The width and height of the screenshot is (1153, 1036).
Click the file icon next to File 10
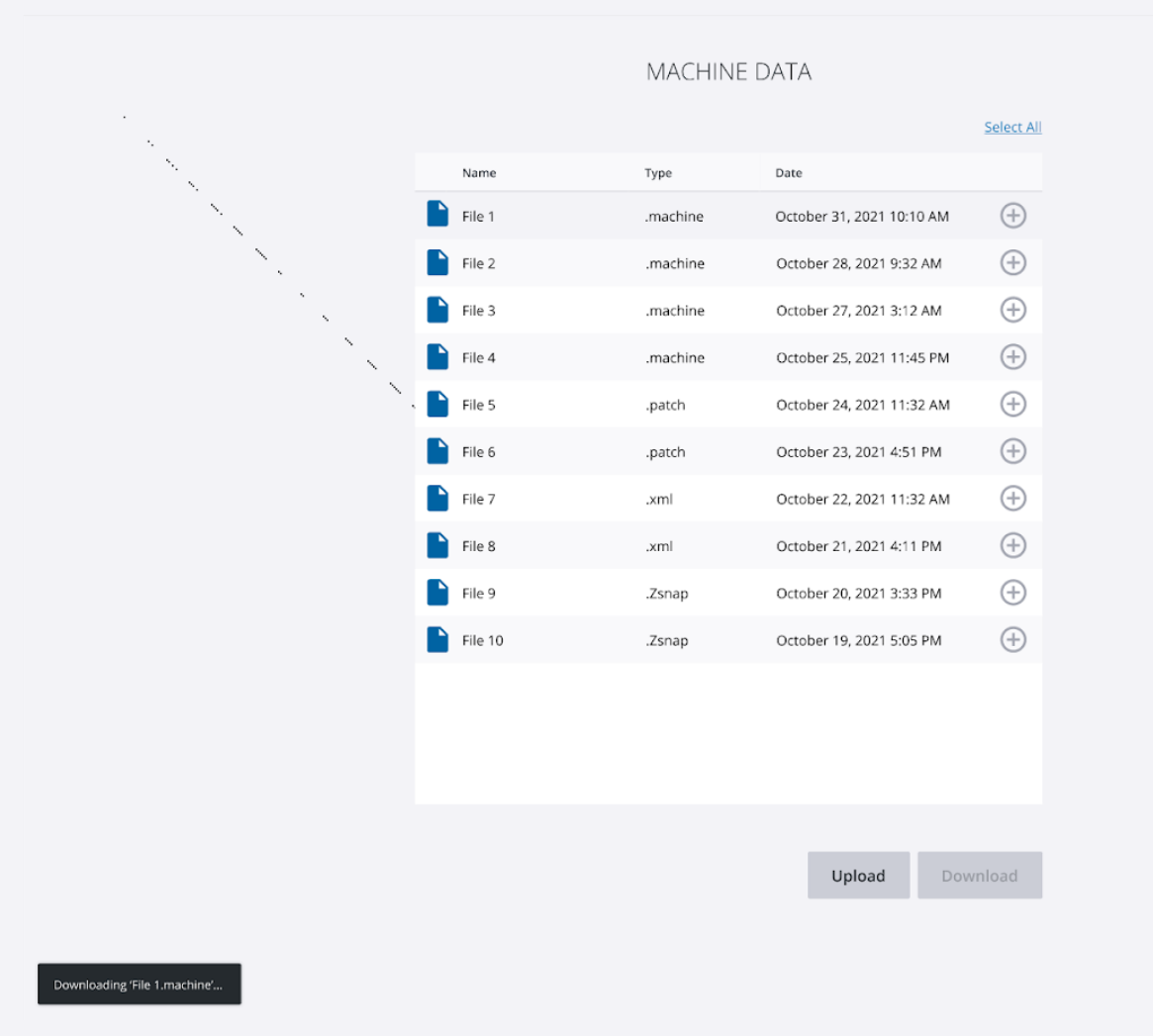[x=437, y=638]
